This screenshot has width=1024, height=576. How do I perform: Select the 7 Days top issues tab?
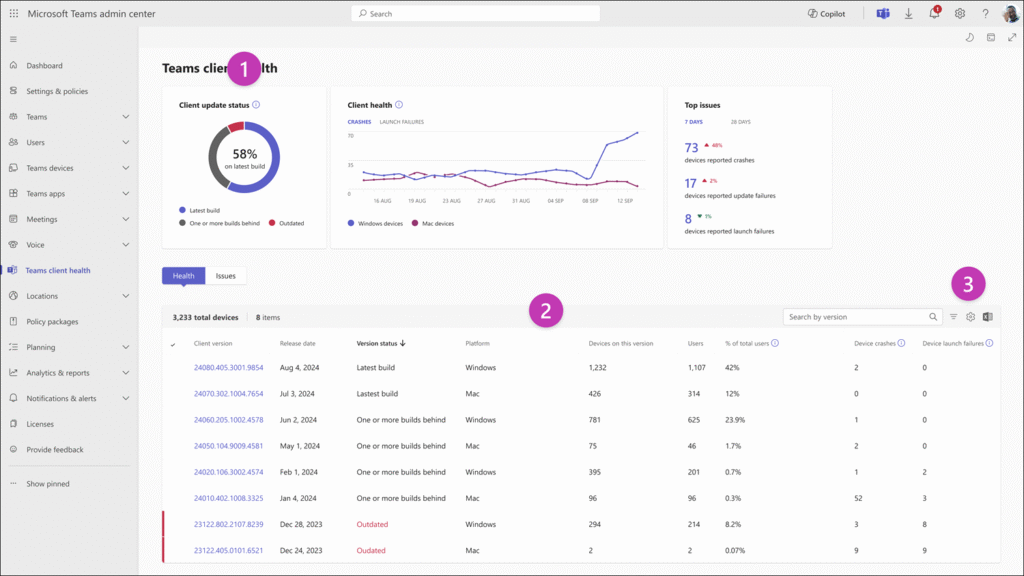tap(694, 122)
